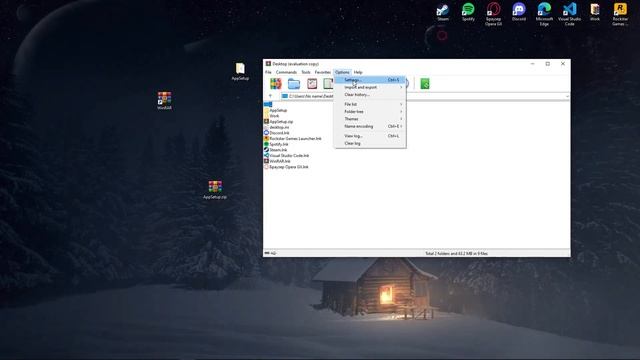Select Spotify.lnk in the file list
This screenshot has height=360, width=640.
coord(276,144)
